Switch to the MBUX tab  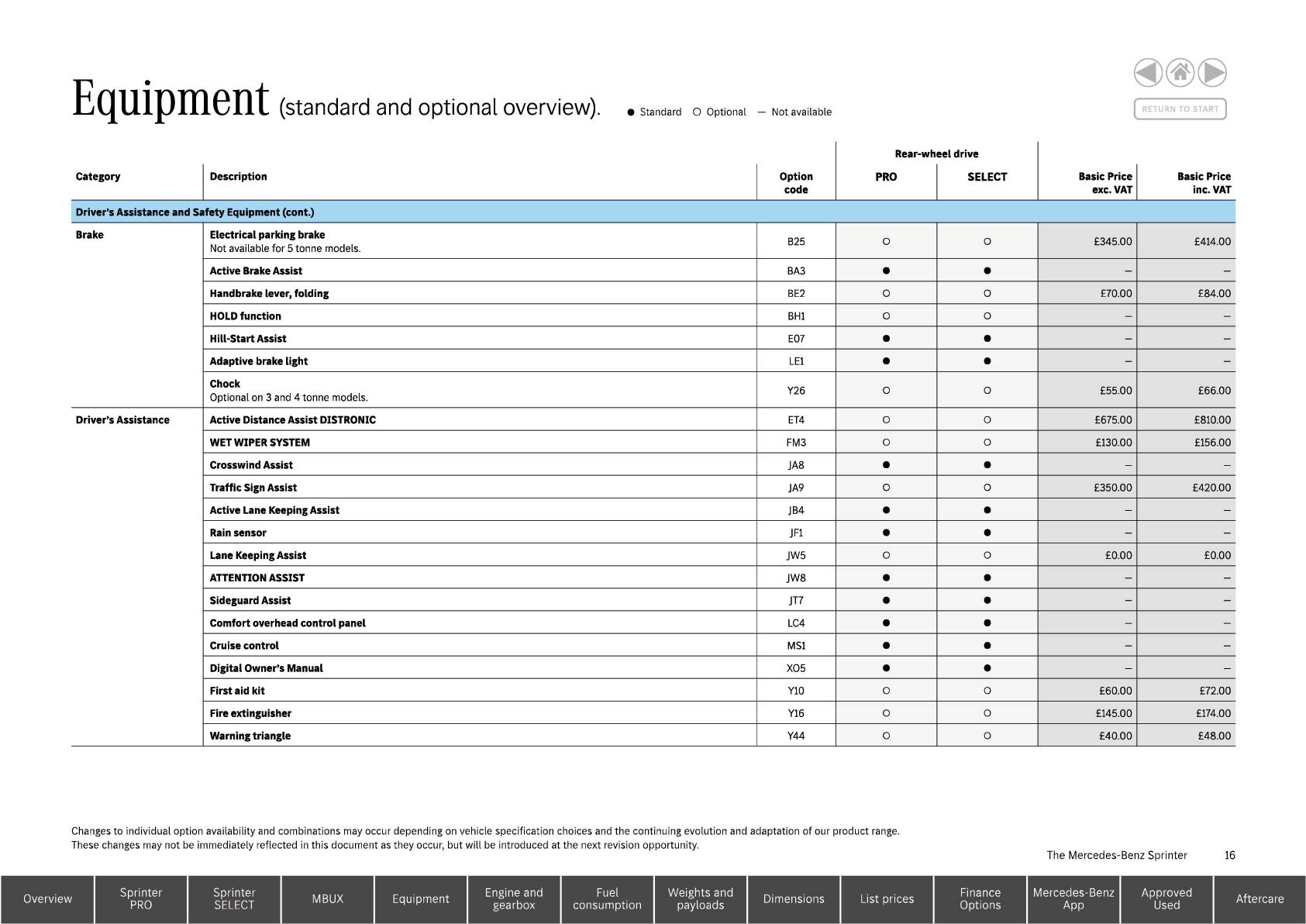pyautogui.click(x=327, y=899)
